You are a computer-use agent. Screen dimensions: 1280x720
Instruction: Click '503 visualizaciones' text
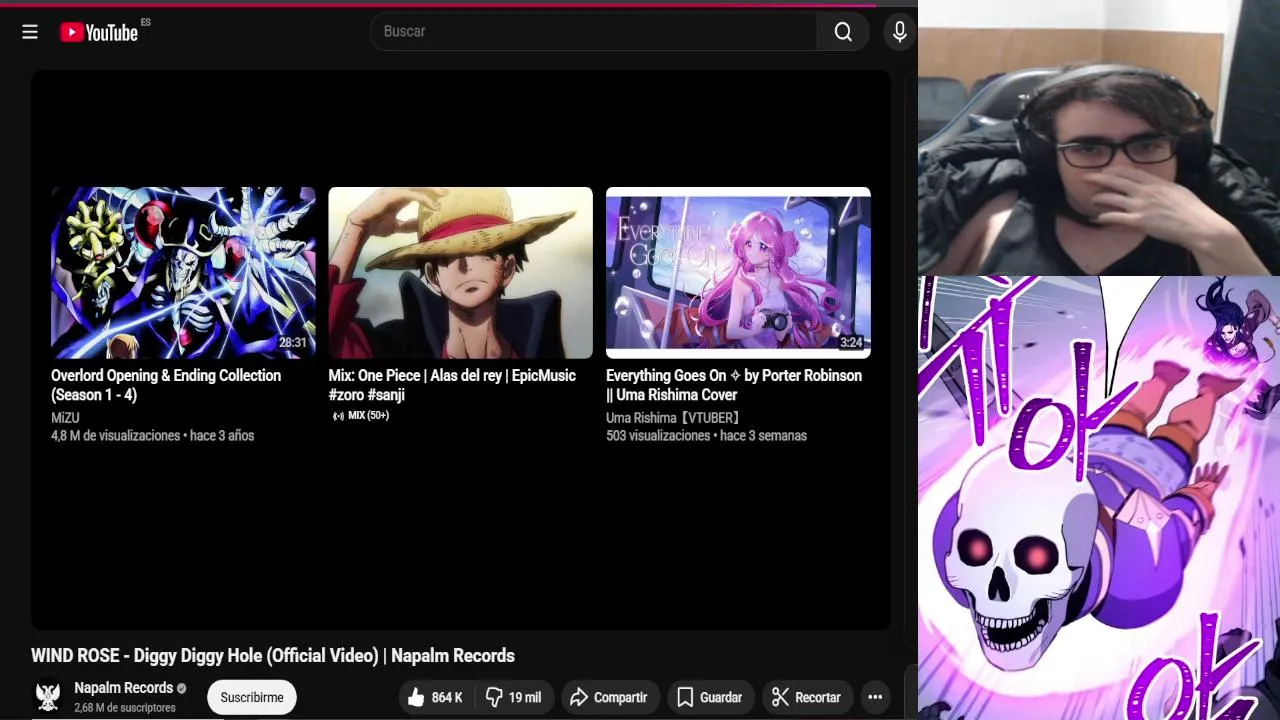(659, 436)
